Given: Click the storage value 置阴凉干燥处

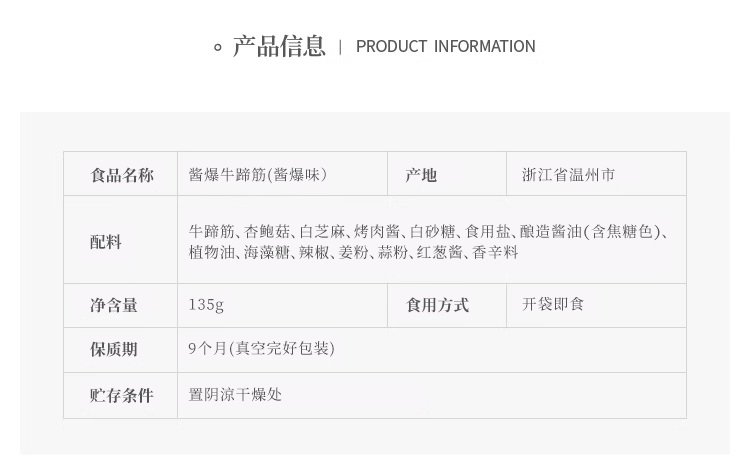Looking at the screenshot, I should [x=235, y=395].
